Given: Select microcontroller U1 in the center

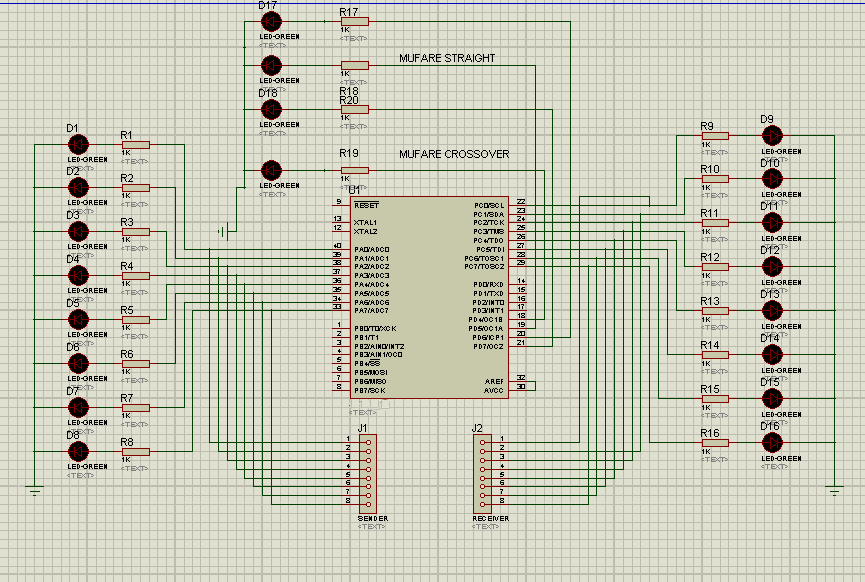Looking at the screenshot, I should [430, 295].
